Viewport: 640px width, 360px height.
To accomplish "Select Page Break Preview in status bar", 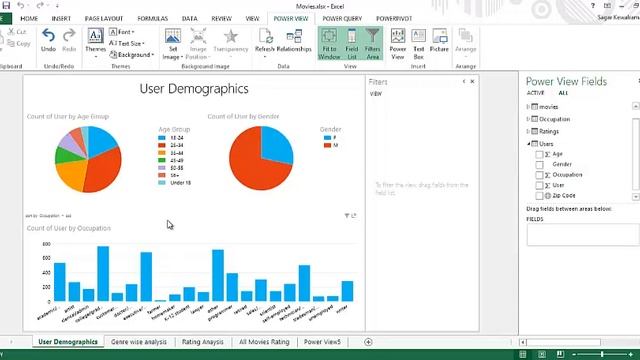I will [x=560, y=355].
